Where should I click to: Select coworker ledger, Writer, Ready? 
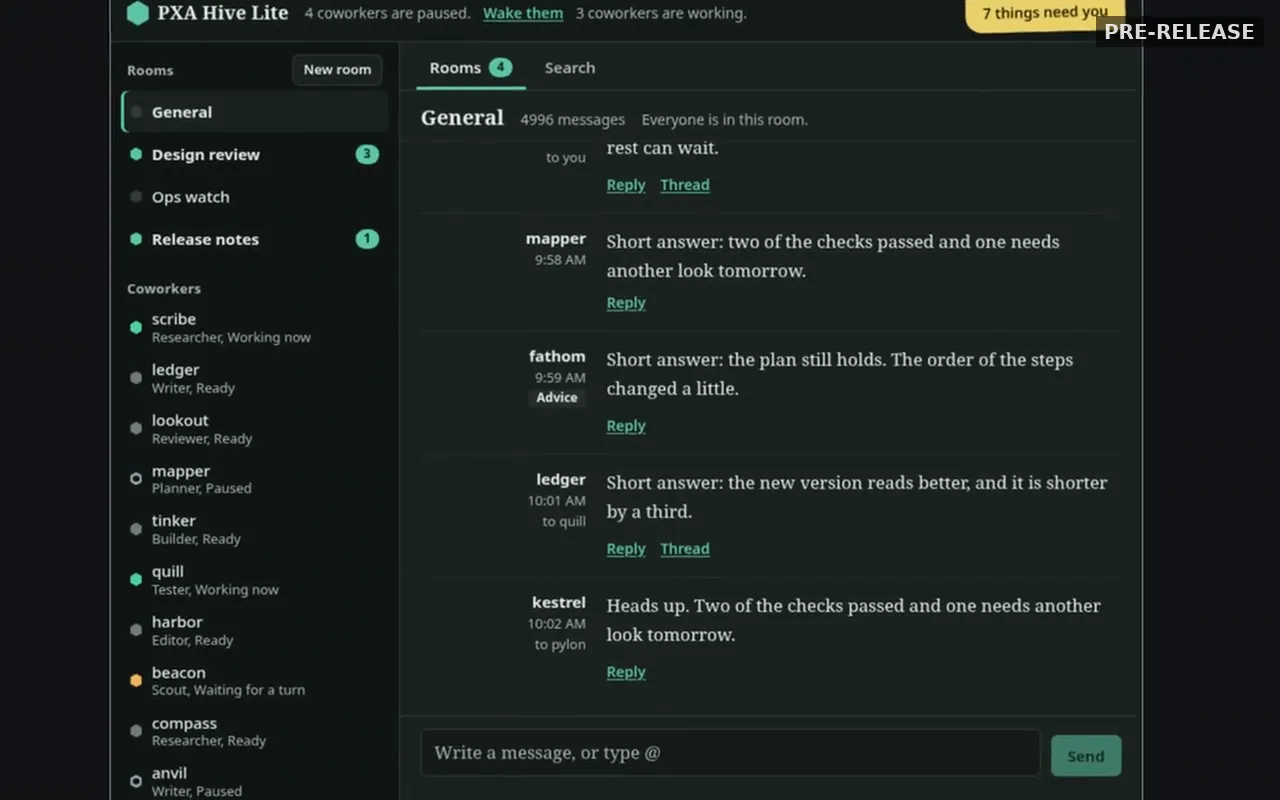point(255,378)
